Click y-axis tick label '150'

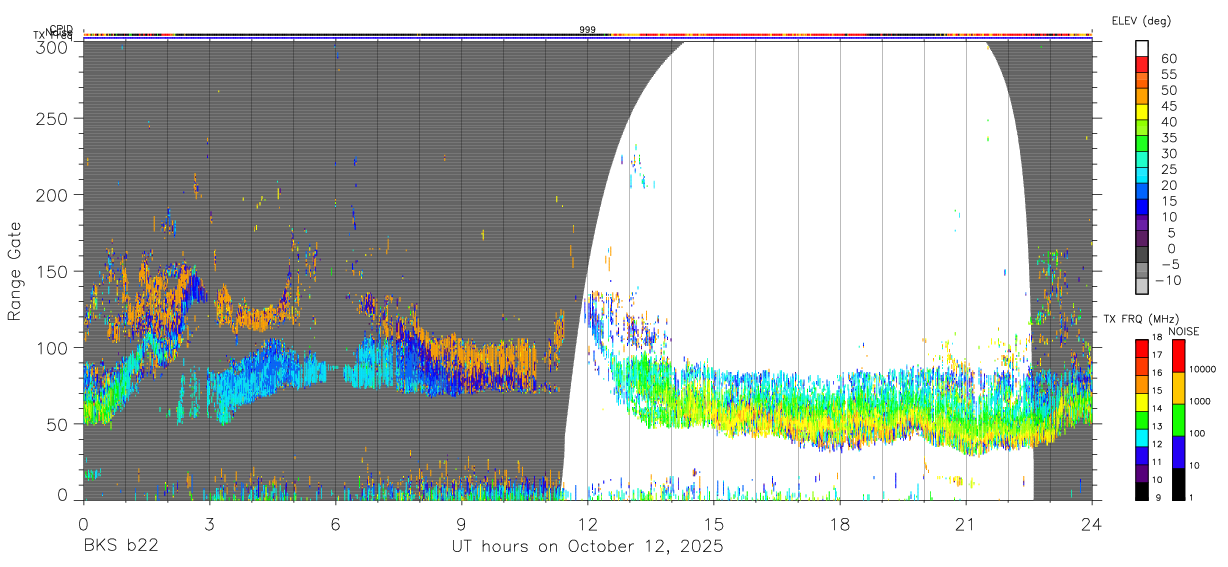53,271
